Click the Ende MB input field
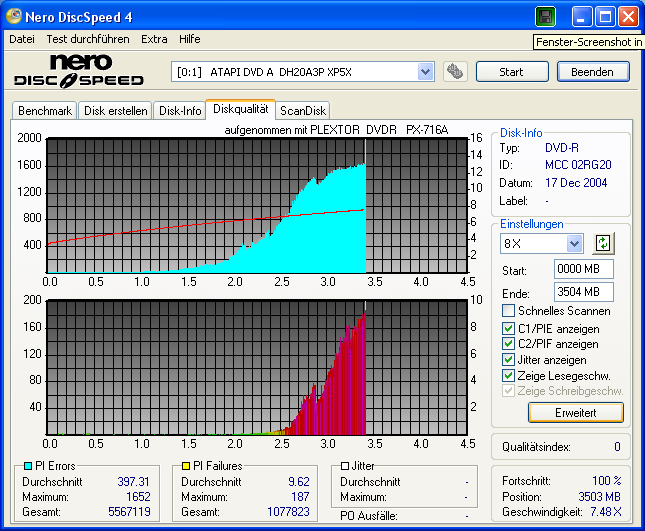 583,292
